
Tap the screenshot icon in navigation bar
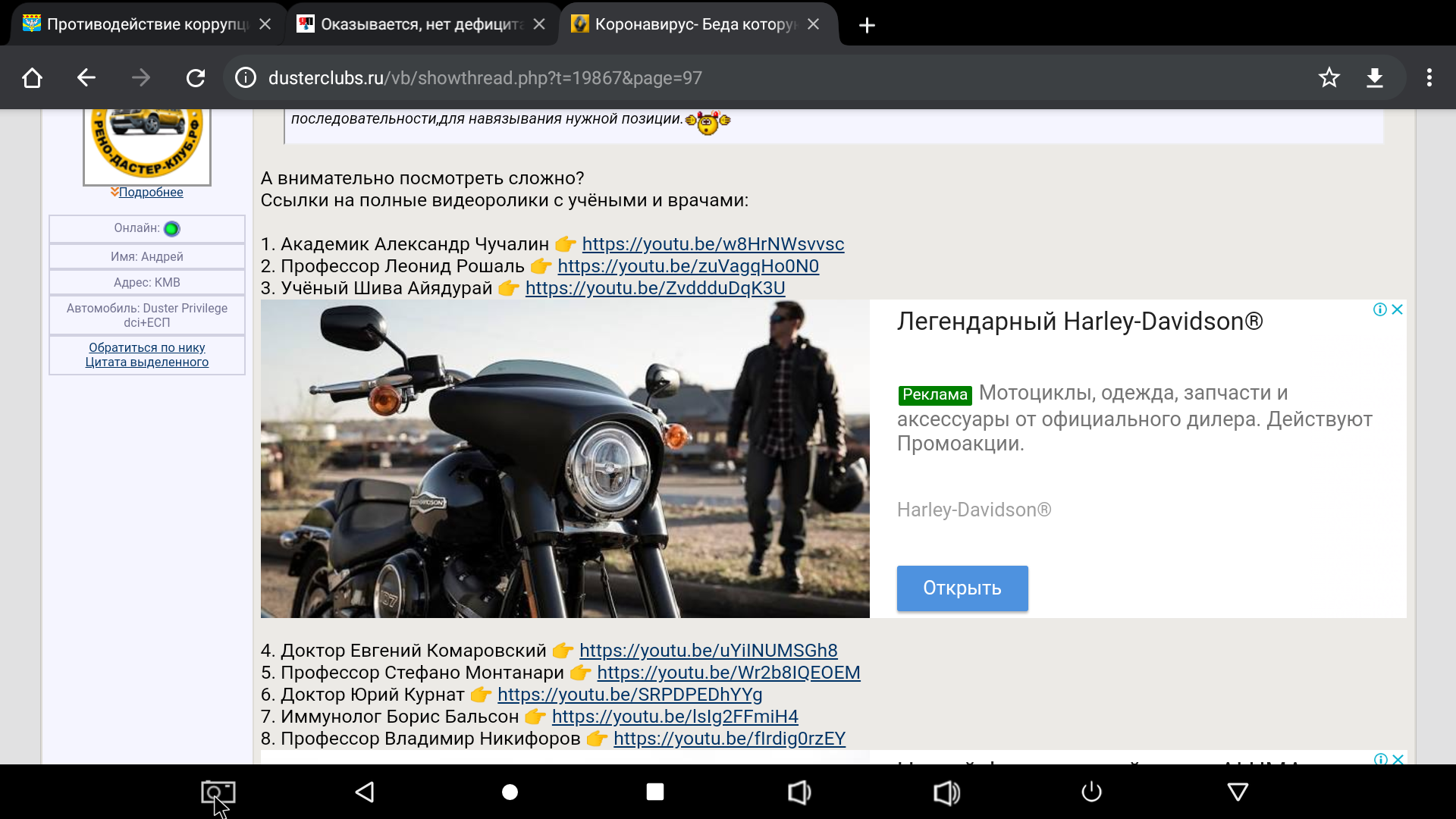[218, 792]
